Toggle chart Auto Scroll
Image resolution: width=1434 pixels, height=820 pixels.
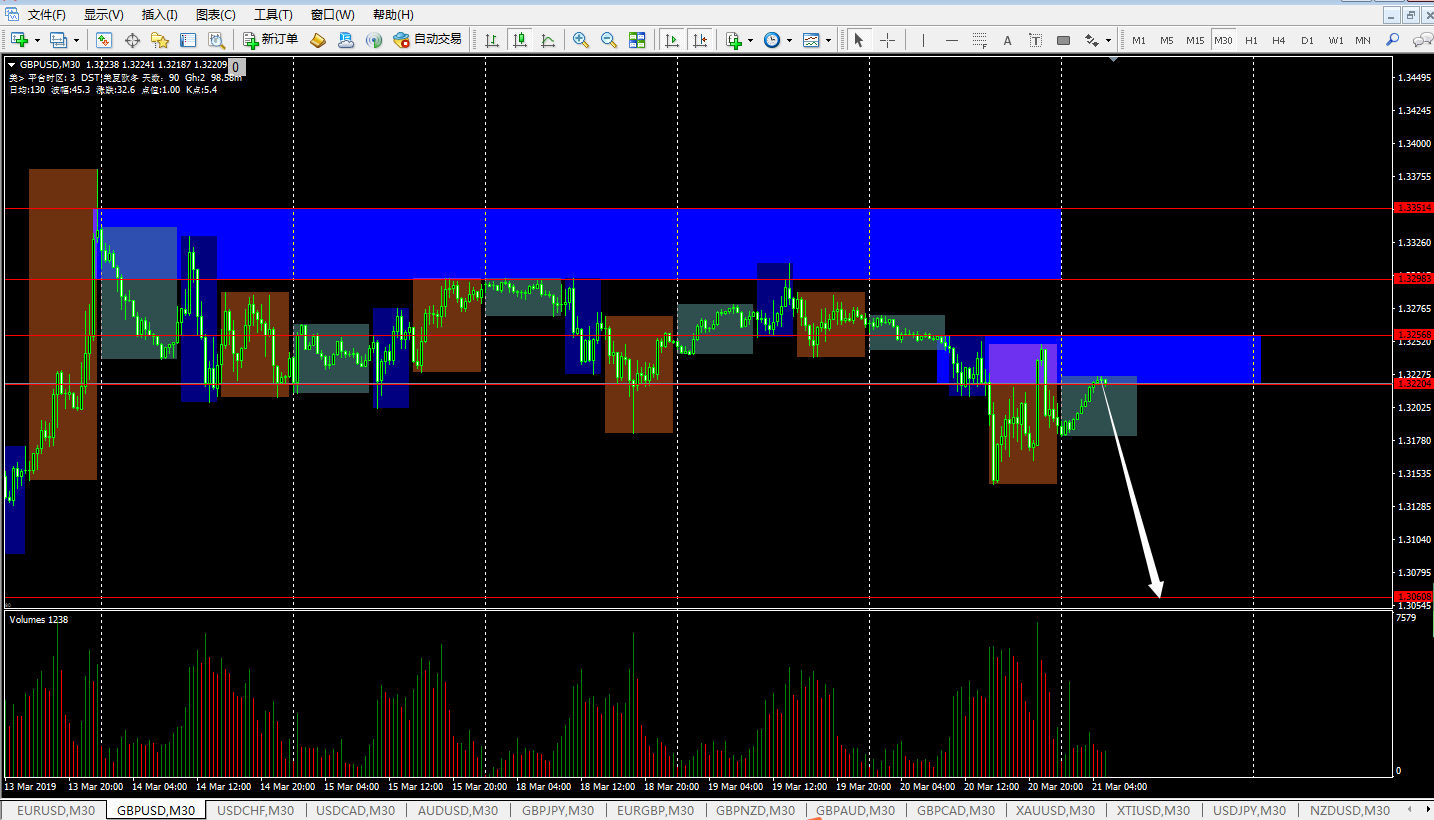[x=672, y=40]
